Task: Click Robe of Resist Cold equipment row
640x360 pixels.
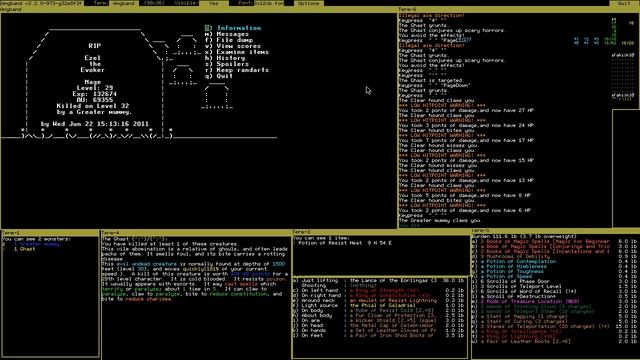Action: [379, 311]
